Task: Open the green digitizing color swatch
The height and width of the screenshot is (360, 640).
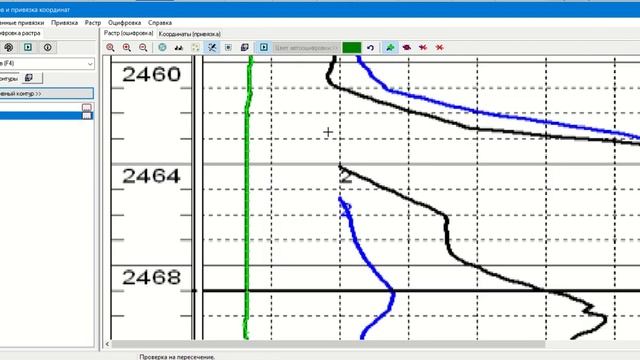Action: [x=351, y=48]
